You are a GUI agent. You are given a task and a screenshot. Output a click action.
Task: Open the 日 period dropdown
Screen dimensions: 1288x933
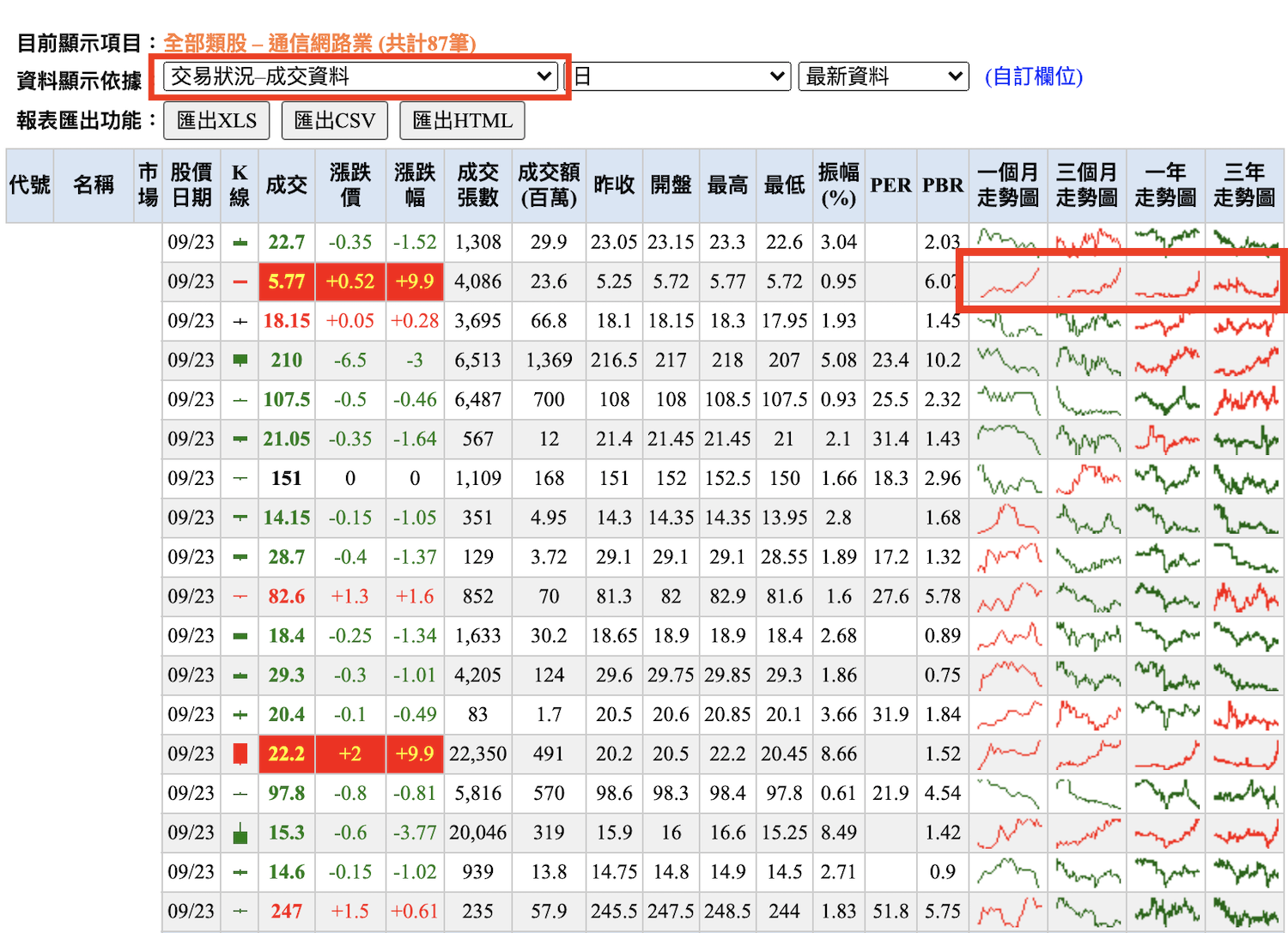(x=679, y=76)
